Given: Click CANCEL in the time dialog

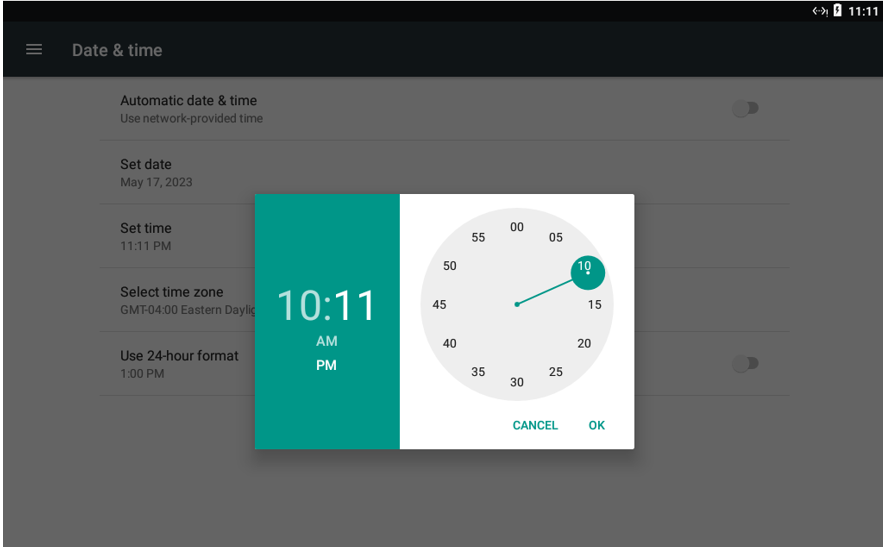Looking at the screenshot, I should click(x=535, y=425).
